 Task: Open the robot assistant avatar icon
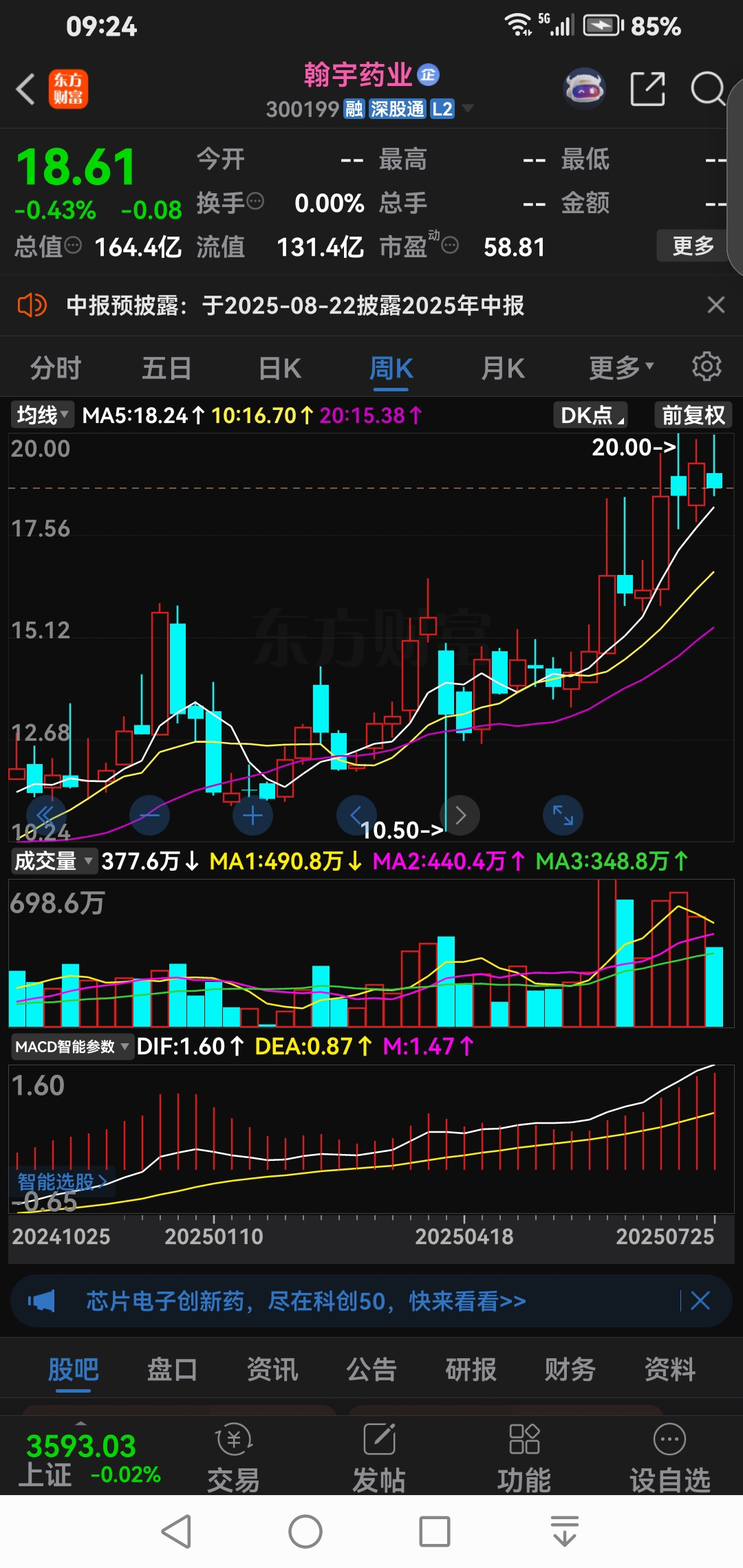point(584,89)
